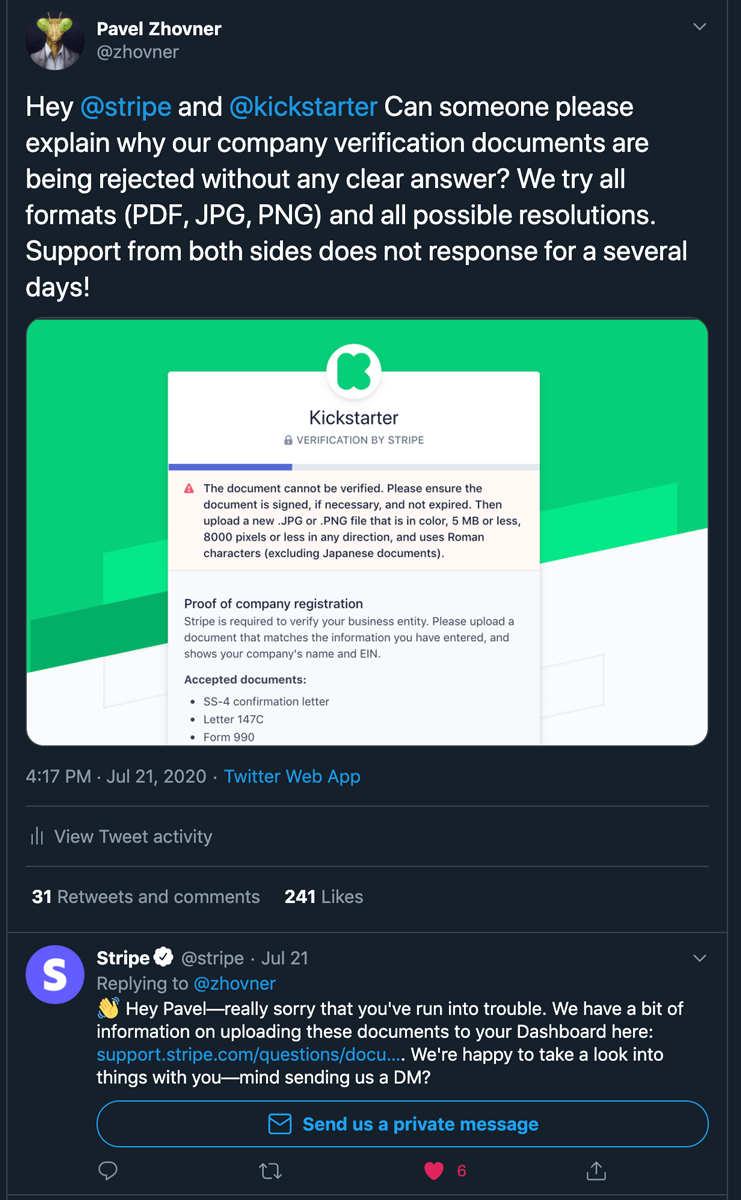Click the Twitter Web App source link
741x1200 pixels.
(x=292, y=776)
